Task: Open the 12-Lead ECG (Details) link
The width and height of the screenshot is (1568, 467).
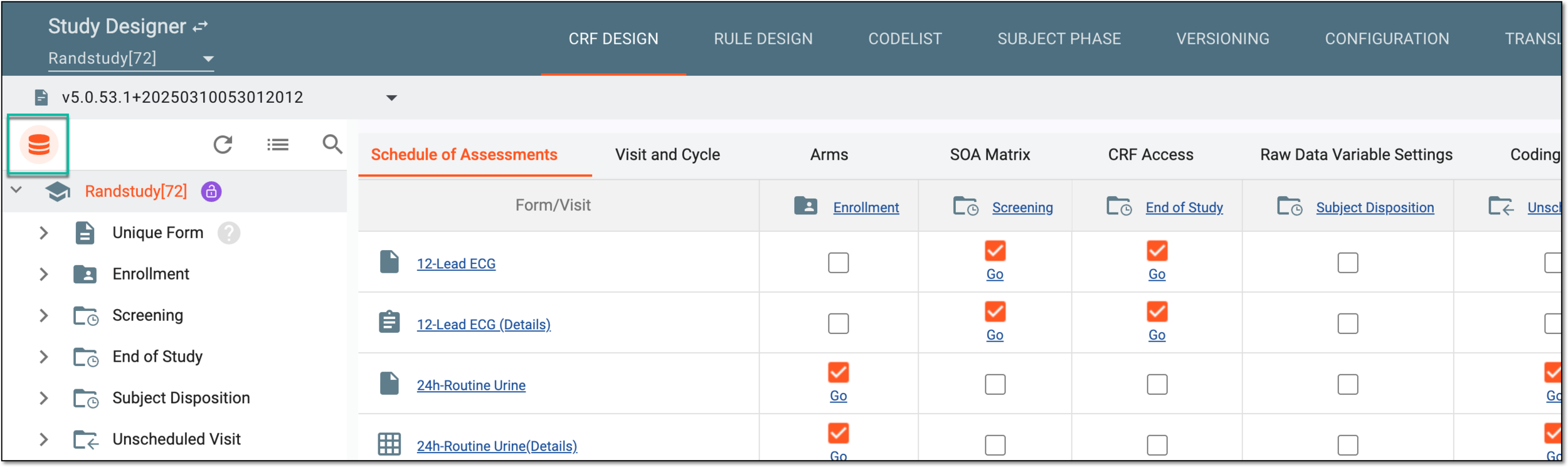Action: [x=484, y=325]
